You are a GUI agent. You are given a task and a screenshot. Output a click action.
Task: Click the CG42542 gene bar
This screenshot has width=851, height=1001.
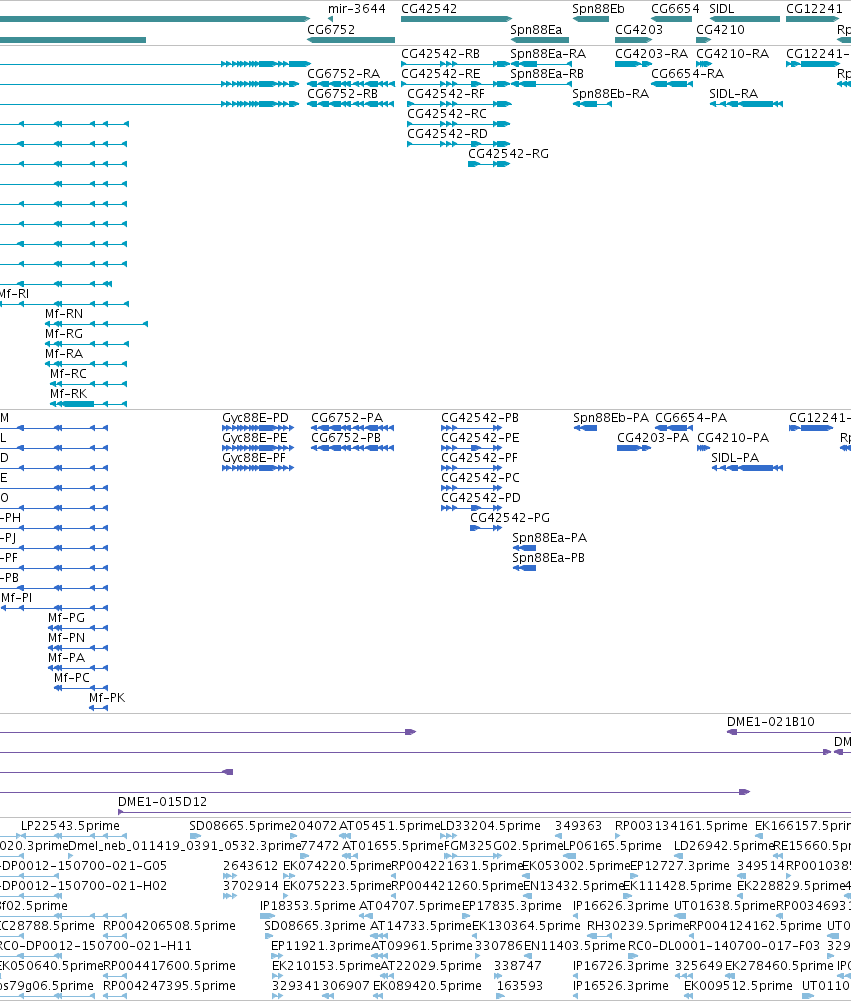coord(456,19)
